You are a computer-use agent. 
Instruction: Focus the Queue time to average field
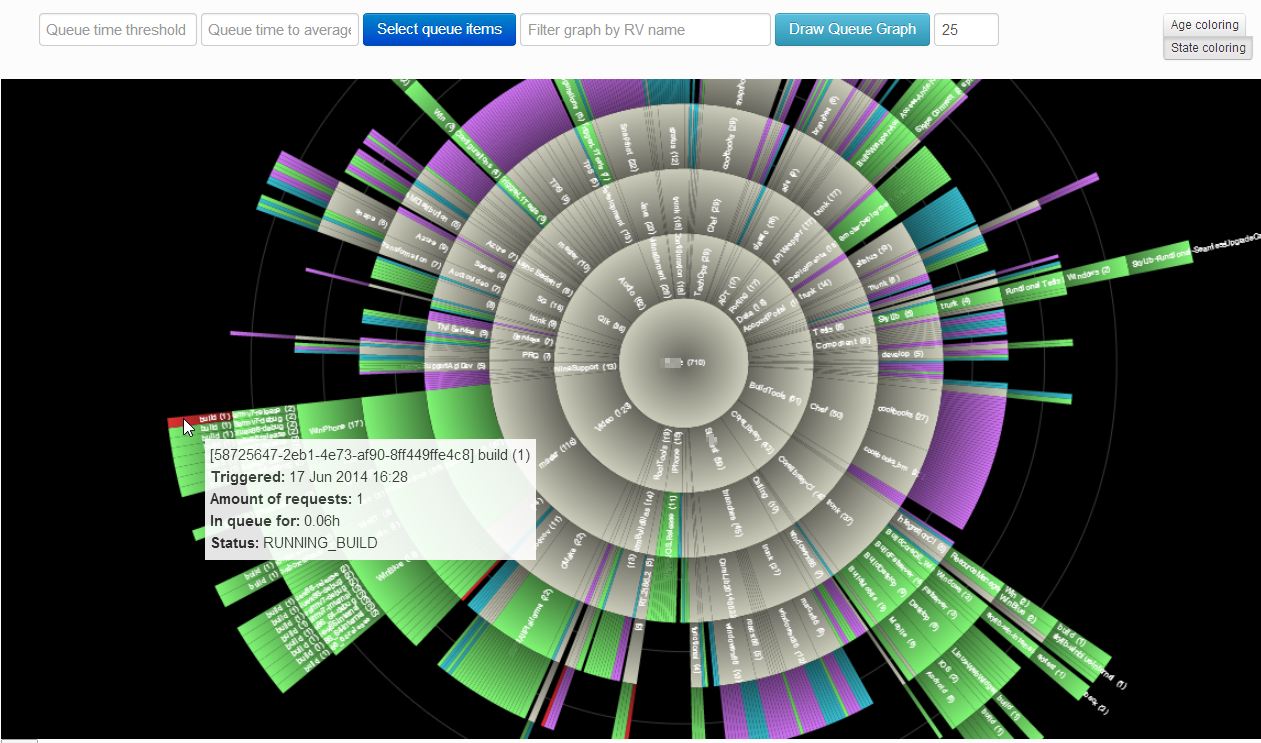pos(280,30)
